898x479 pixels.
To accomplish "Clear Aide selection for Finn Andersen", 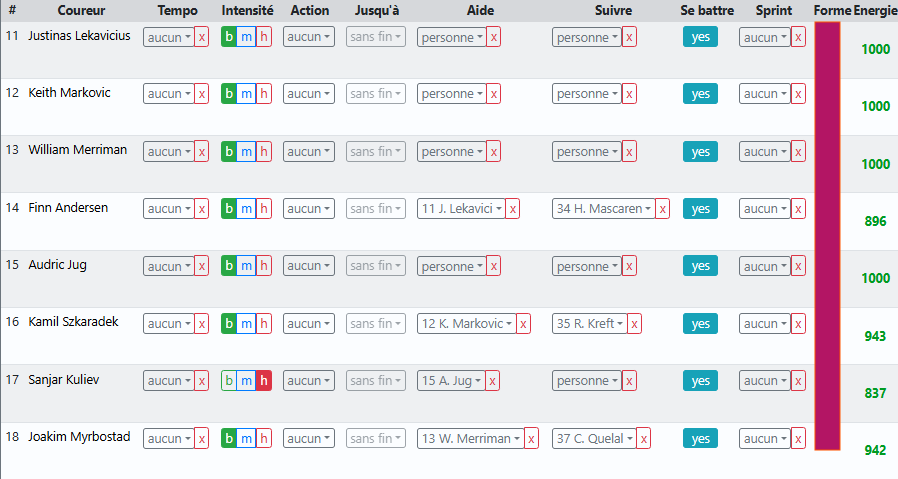I will pyautogui.click(x=512, y=209).
